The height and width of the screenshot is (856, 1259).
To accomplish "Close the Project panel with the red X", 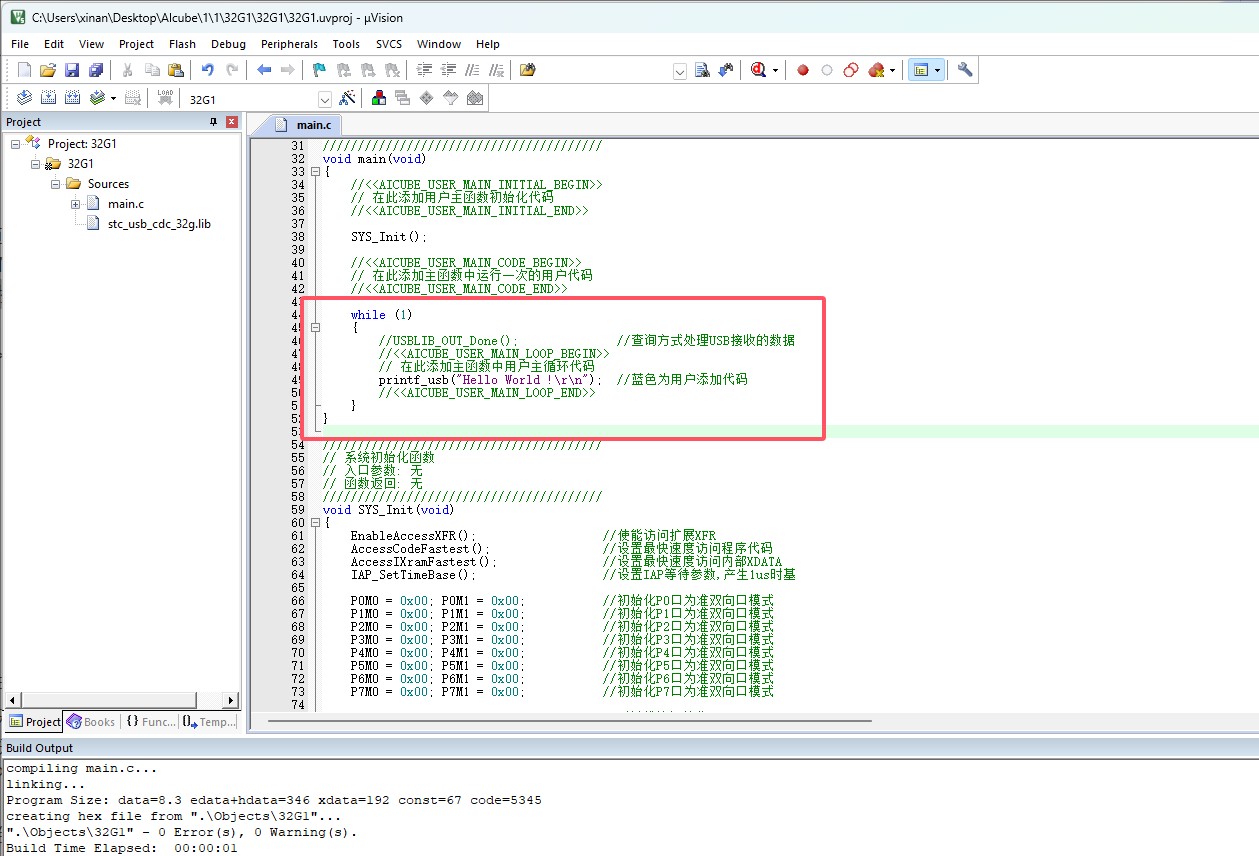I will pyautogui.click(x=232, y=122).
